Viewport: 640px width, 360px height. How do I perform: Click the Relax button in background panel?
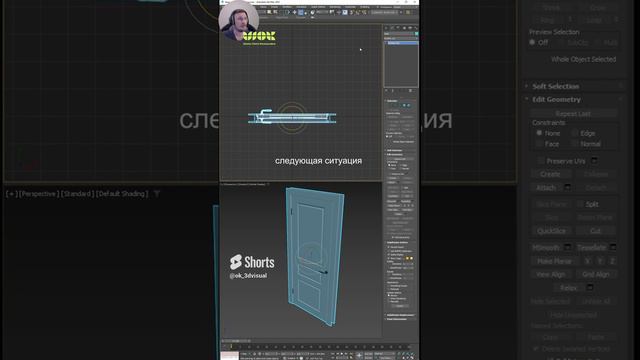[x=568, y=288]
